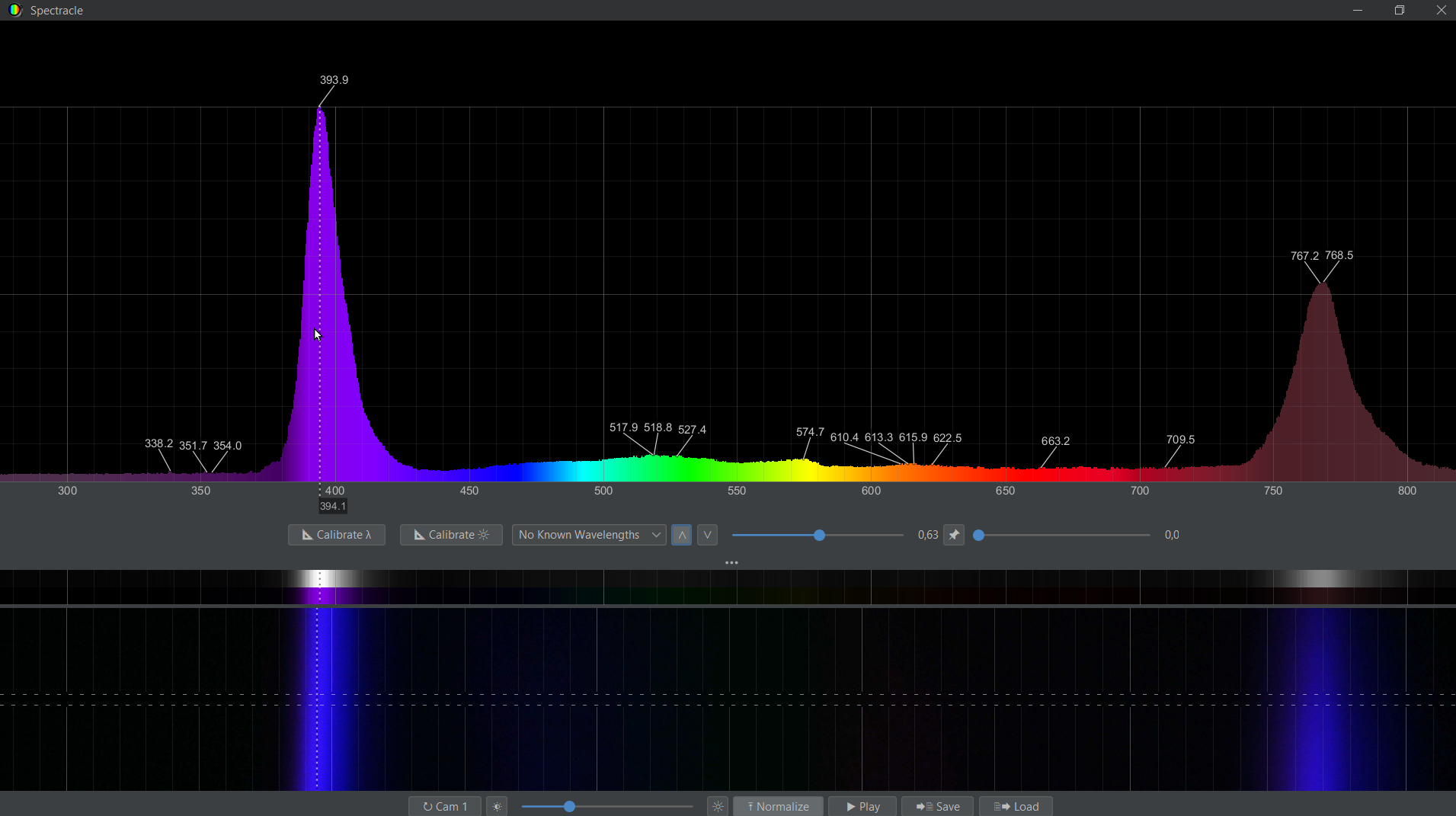This screenshot has width=1456, height=816.
Task: Click the 394.1 cursor wavelength readout
Action: pyautogui.click(x=333, y=507)
